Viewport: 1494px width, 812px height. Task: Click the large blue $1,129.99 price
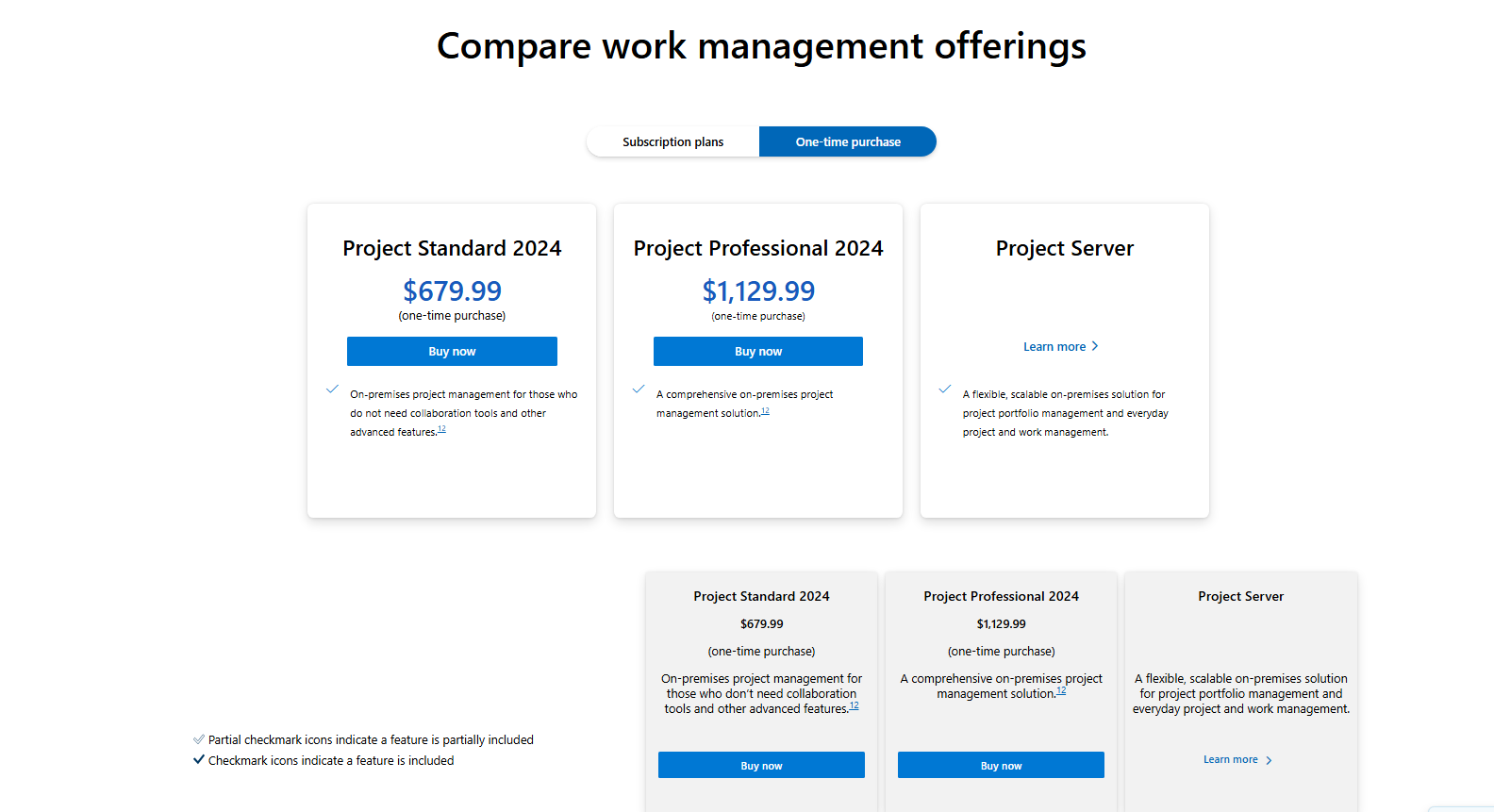pos(758,290)
